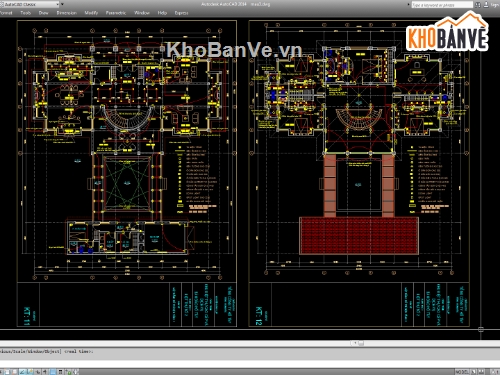The height and width of the screenshot is (375, 500).
Task: Open the Dimension menu
Action: tap(66, 13)
